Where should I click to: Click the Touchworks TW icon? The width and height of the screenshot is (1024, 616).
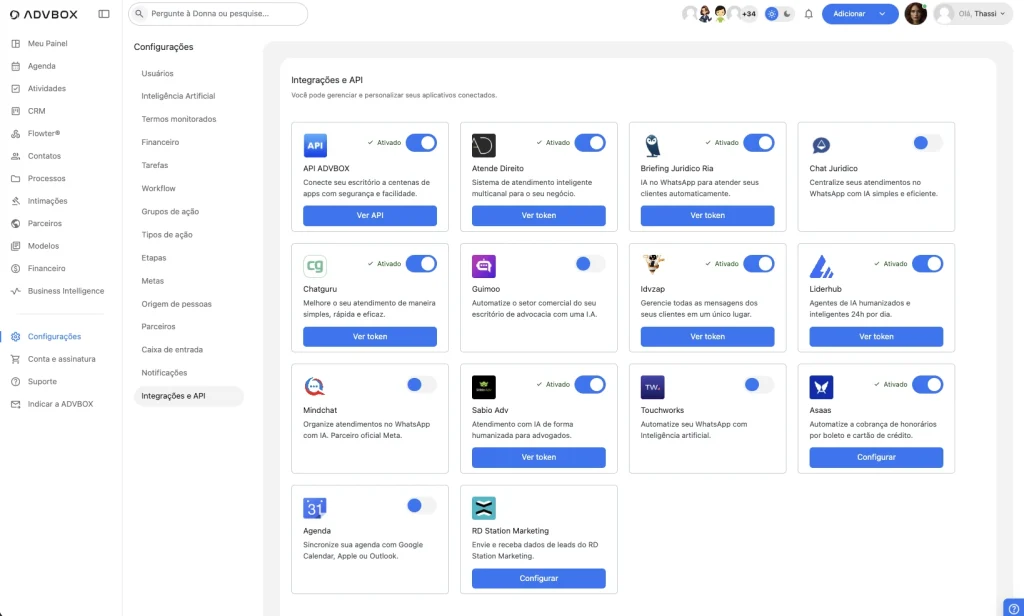652,387
